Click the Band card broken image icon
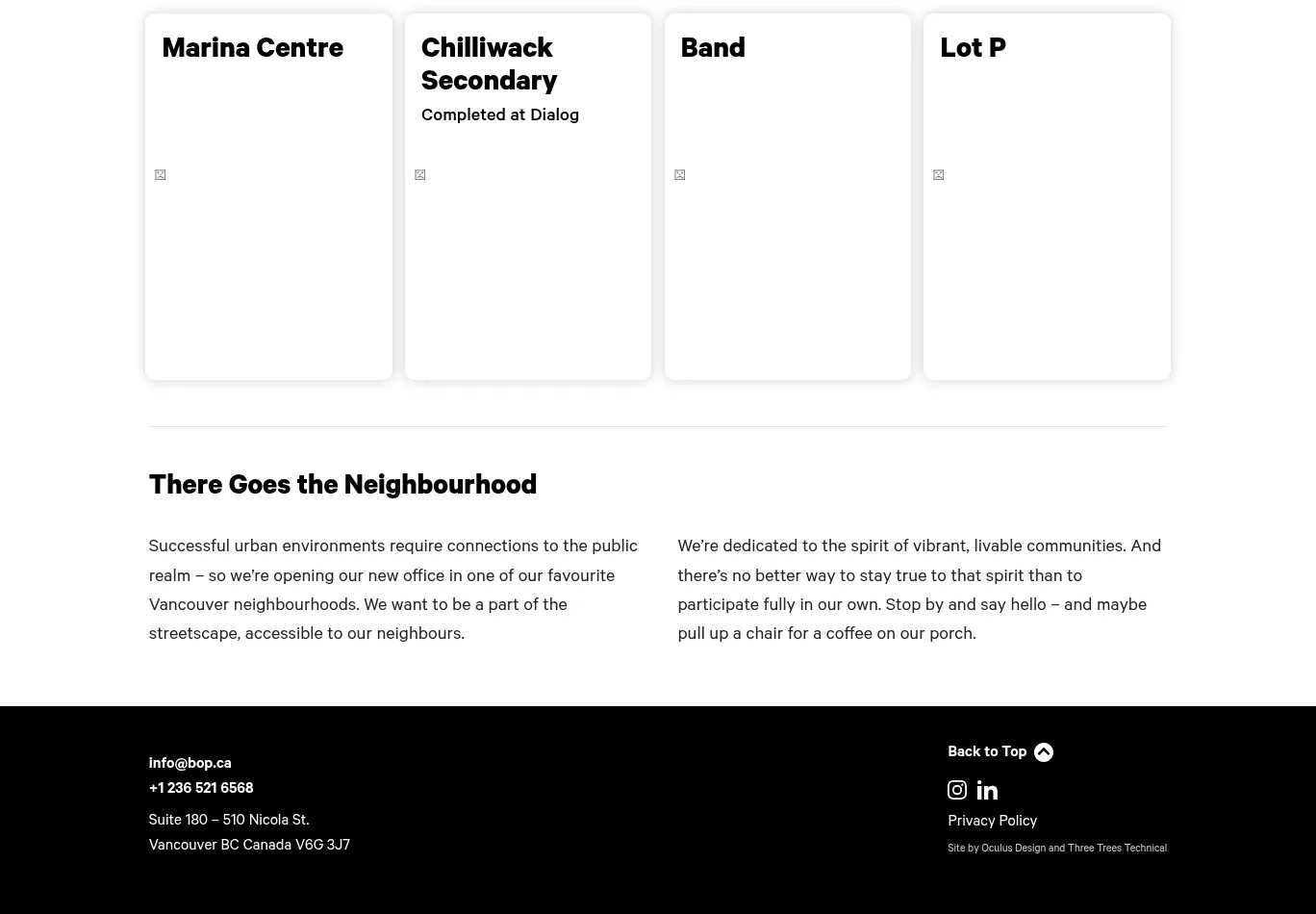Viewport: 1316px width, 914px height. 680,175
